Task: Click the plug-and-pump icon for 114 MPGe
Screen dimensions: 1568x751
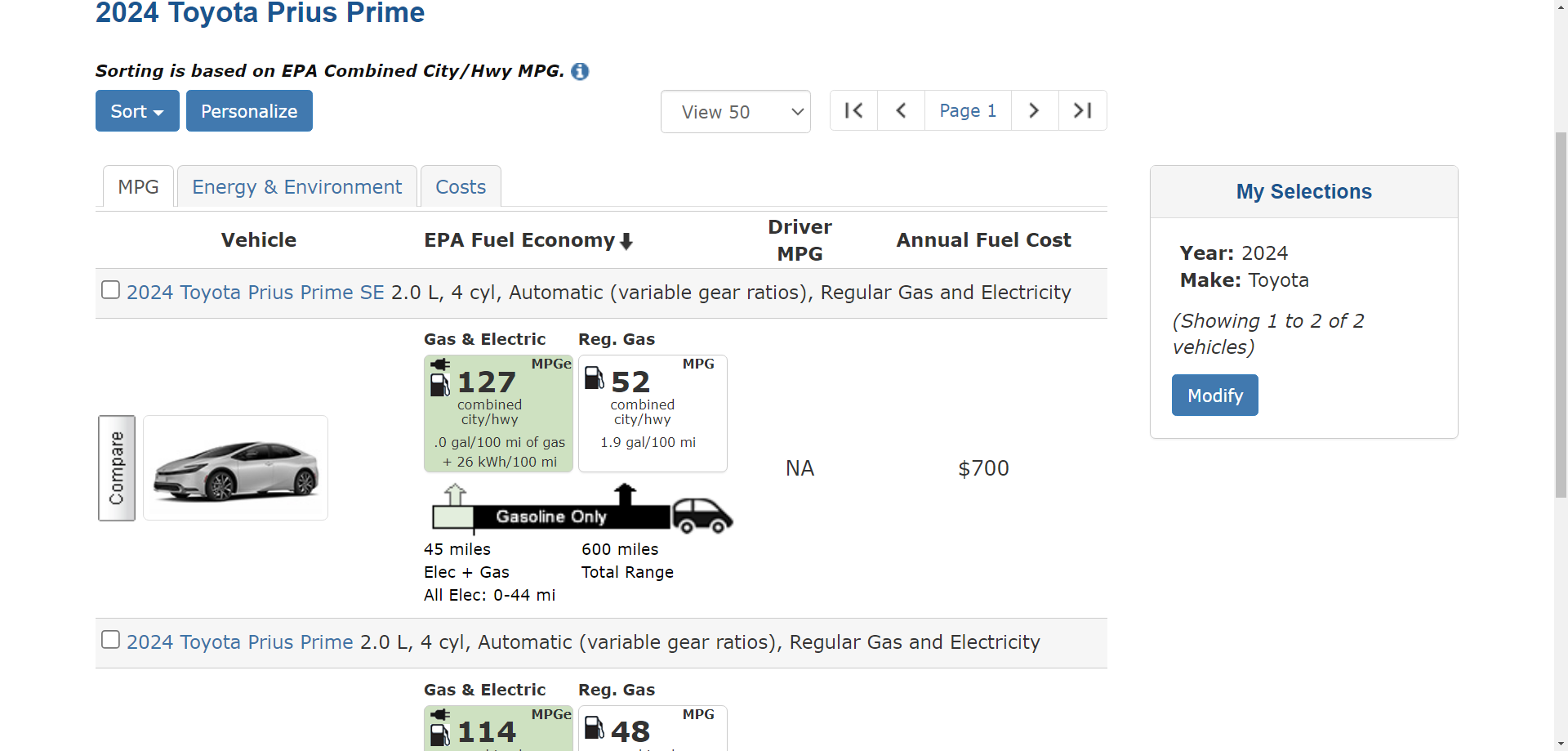Action: coord(440,727)
